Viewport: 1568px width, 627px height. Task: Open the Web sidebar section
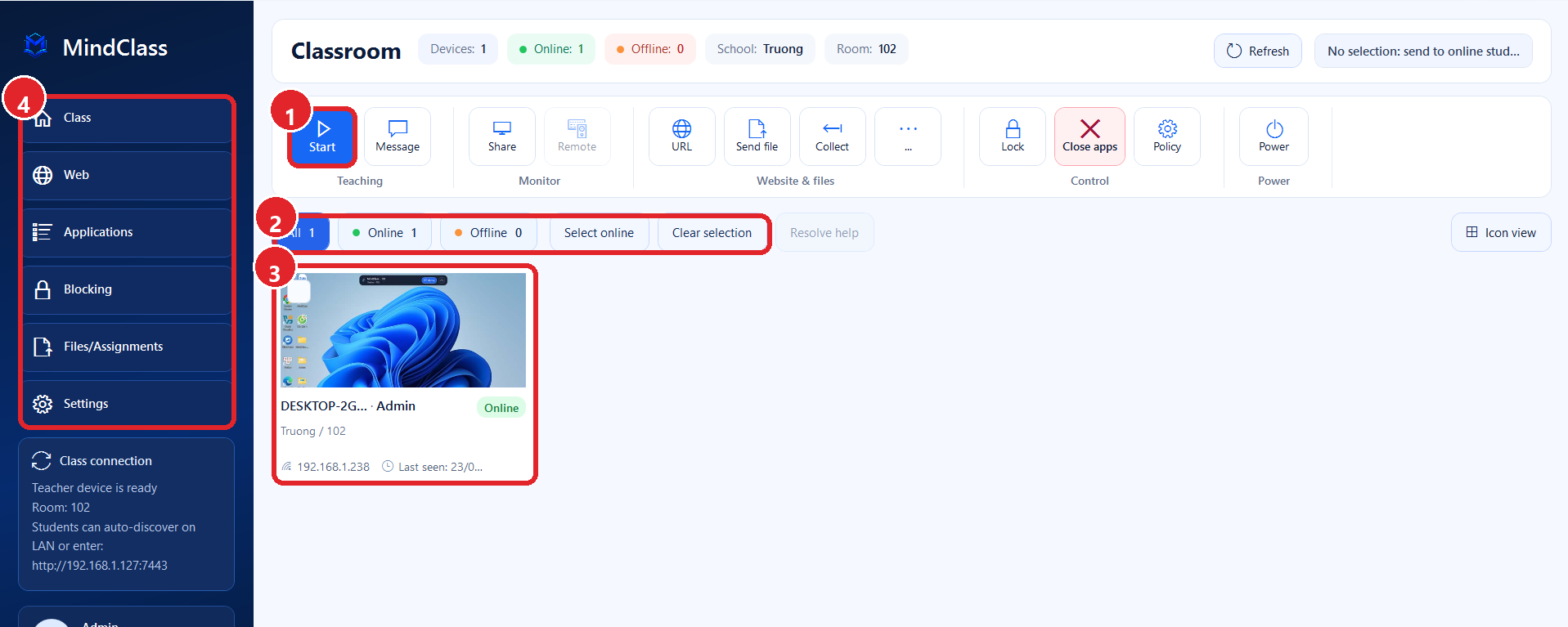[x=127, y=175]
